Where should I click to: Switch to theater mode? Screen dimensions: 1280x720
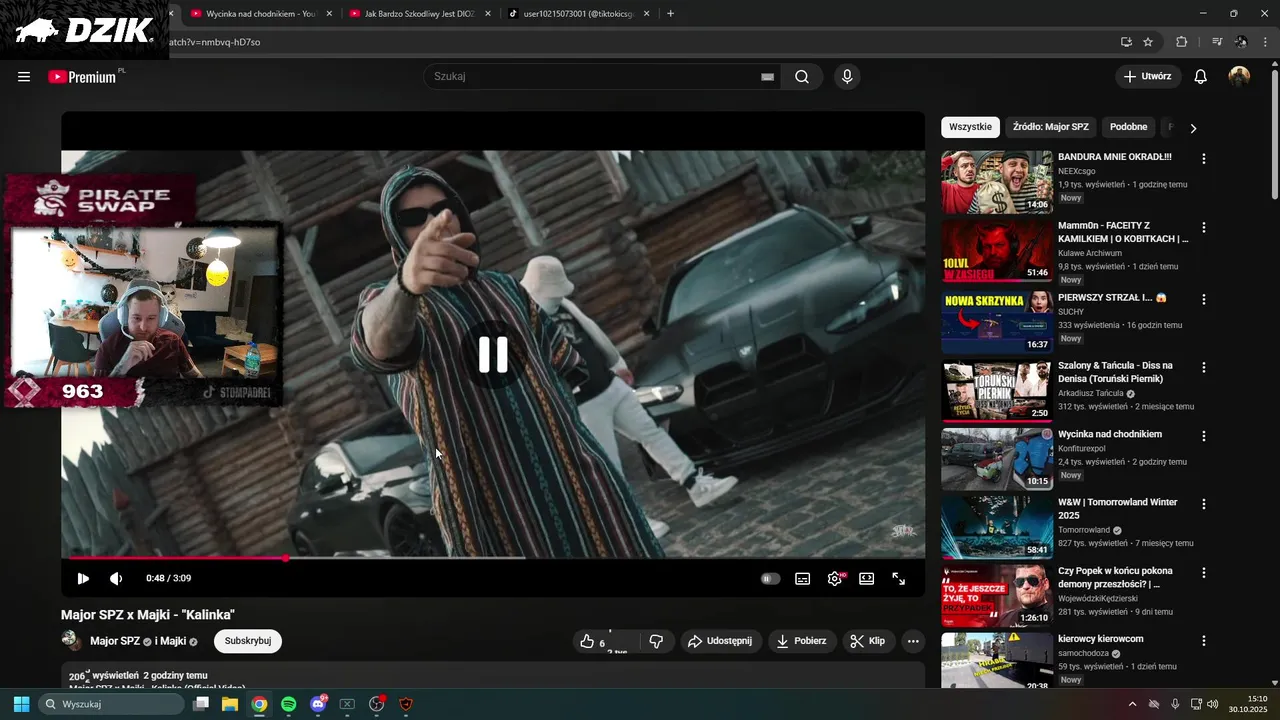tap(867, 578)
